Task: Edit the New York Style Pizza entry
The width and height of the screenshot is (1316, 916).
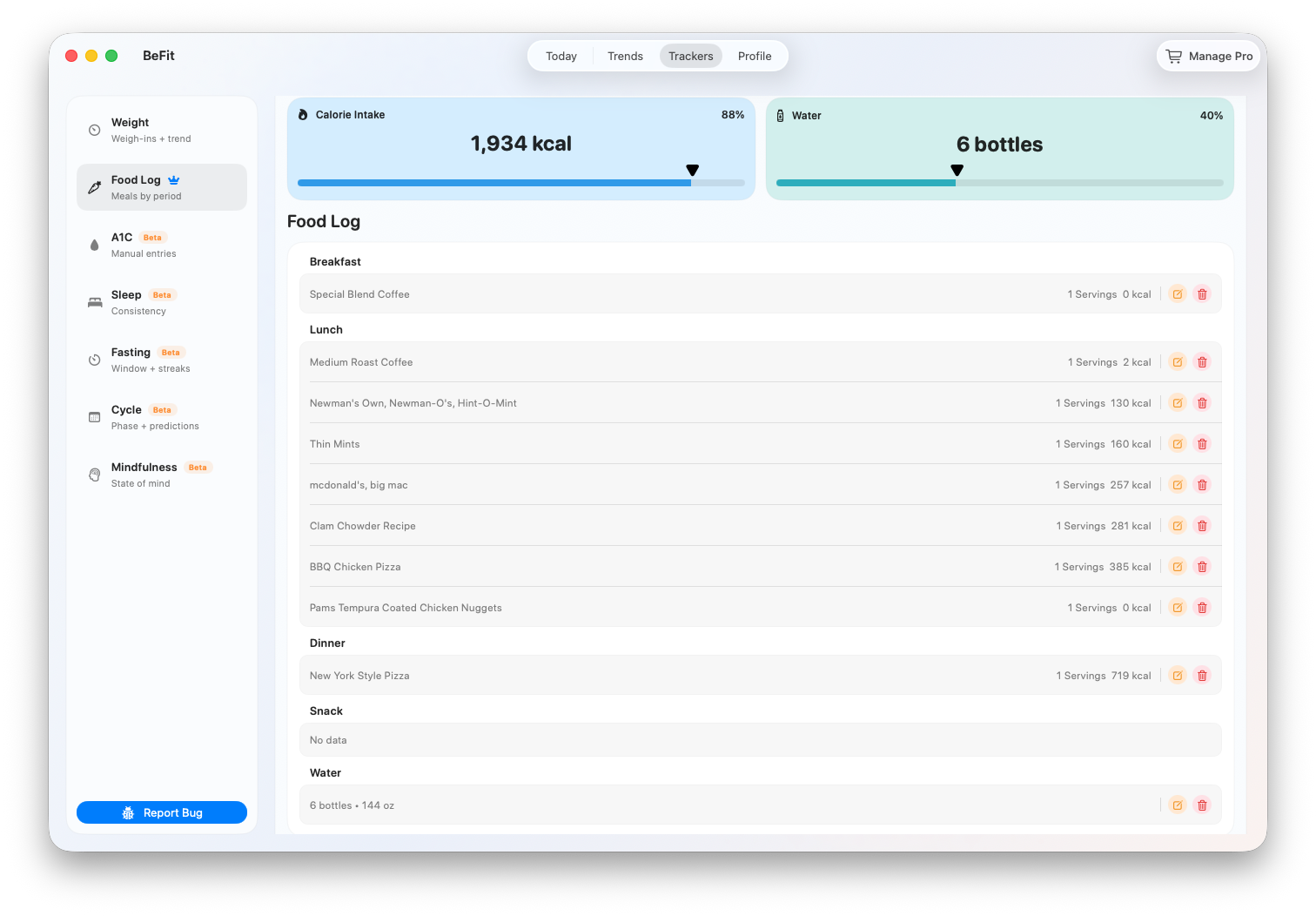Action: point(1178,676)
